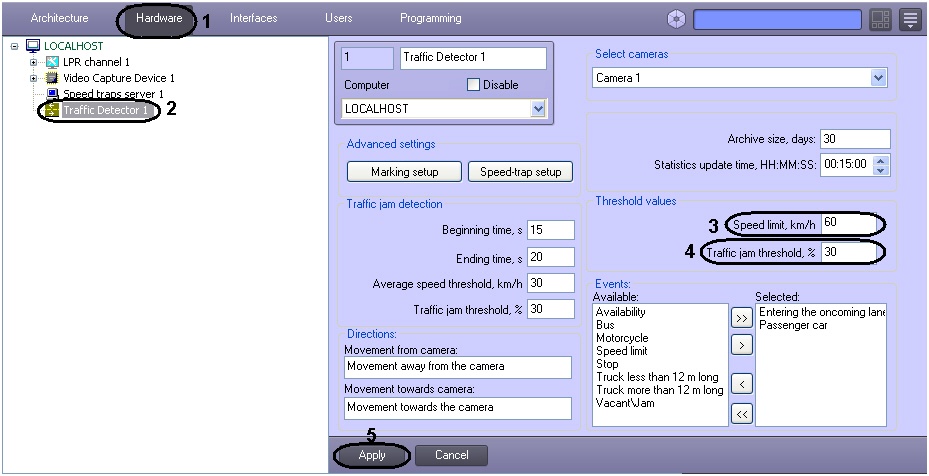Click the Speed limit km/h field
The height and width of the screenshot is (476, 929).
tap(849, 223)
